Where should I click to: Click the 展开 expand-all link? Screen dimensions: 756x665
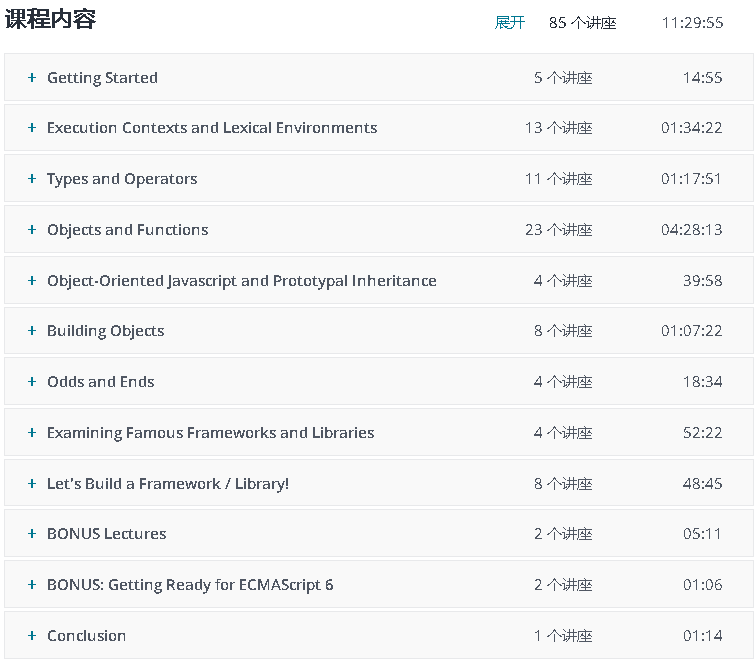(510, 22)
